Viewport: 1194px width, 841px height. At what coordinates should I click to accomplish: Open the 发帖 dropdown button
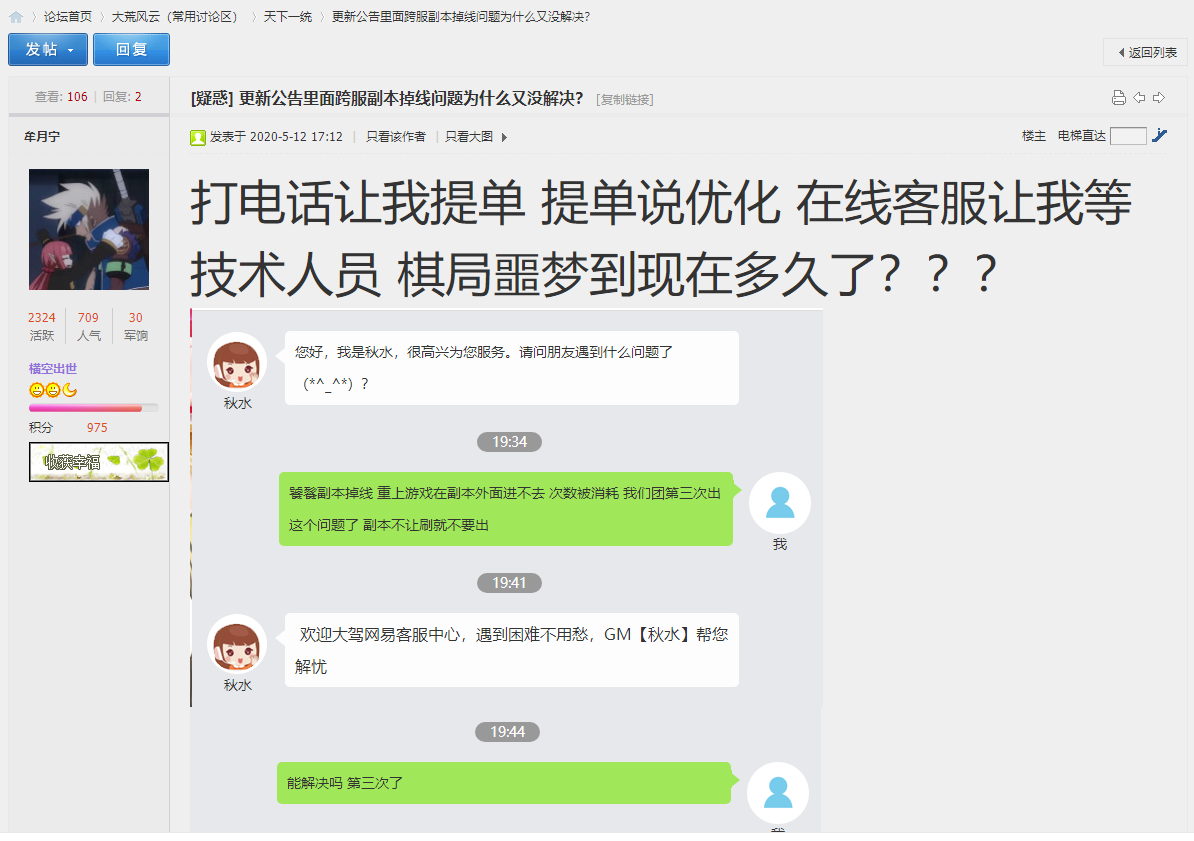[48, 50]
